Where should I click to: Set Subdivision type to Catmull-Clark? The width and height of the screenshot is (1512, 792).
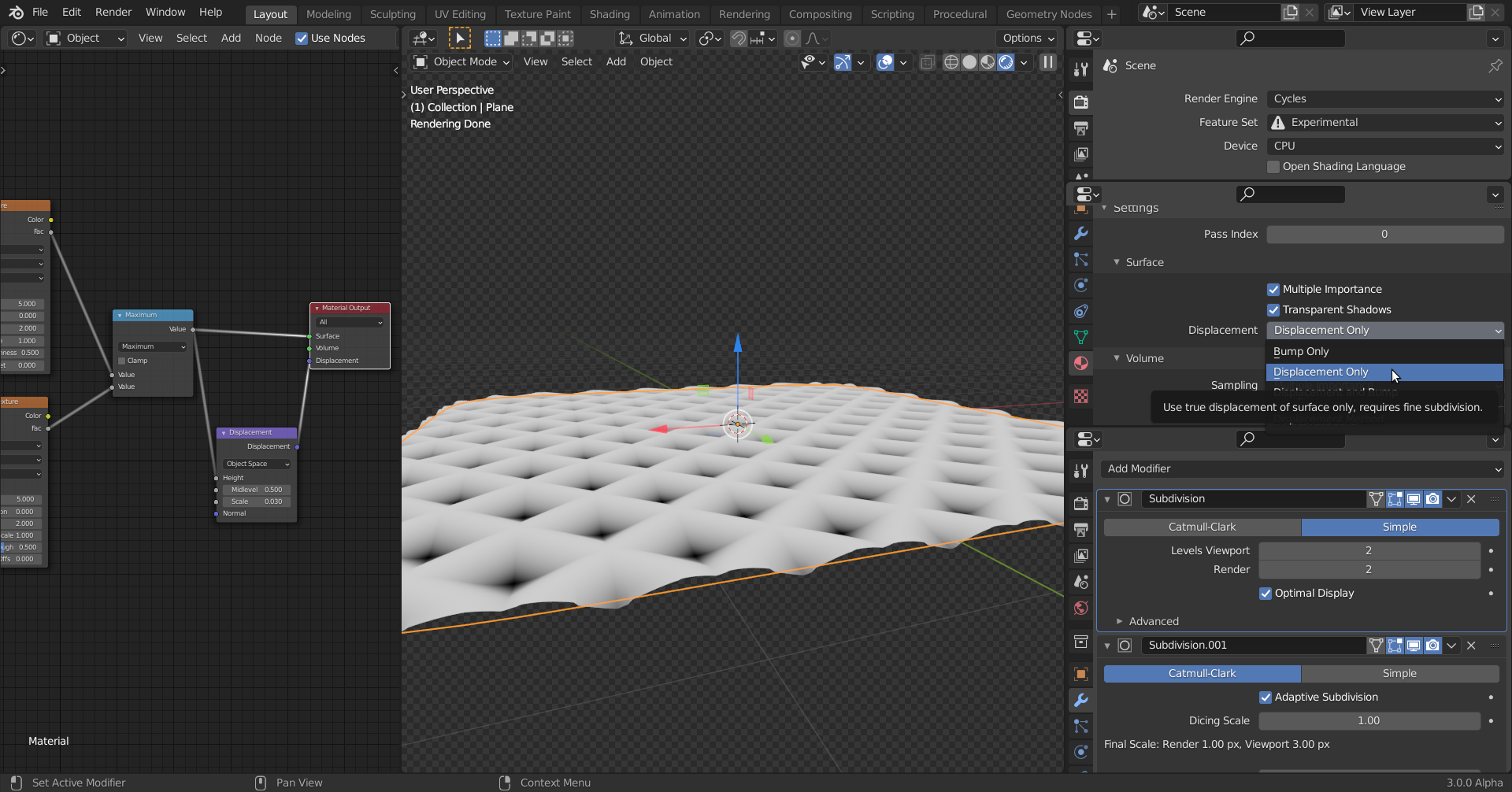[x=1202, y=527]
